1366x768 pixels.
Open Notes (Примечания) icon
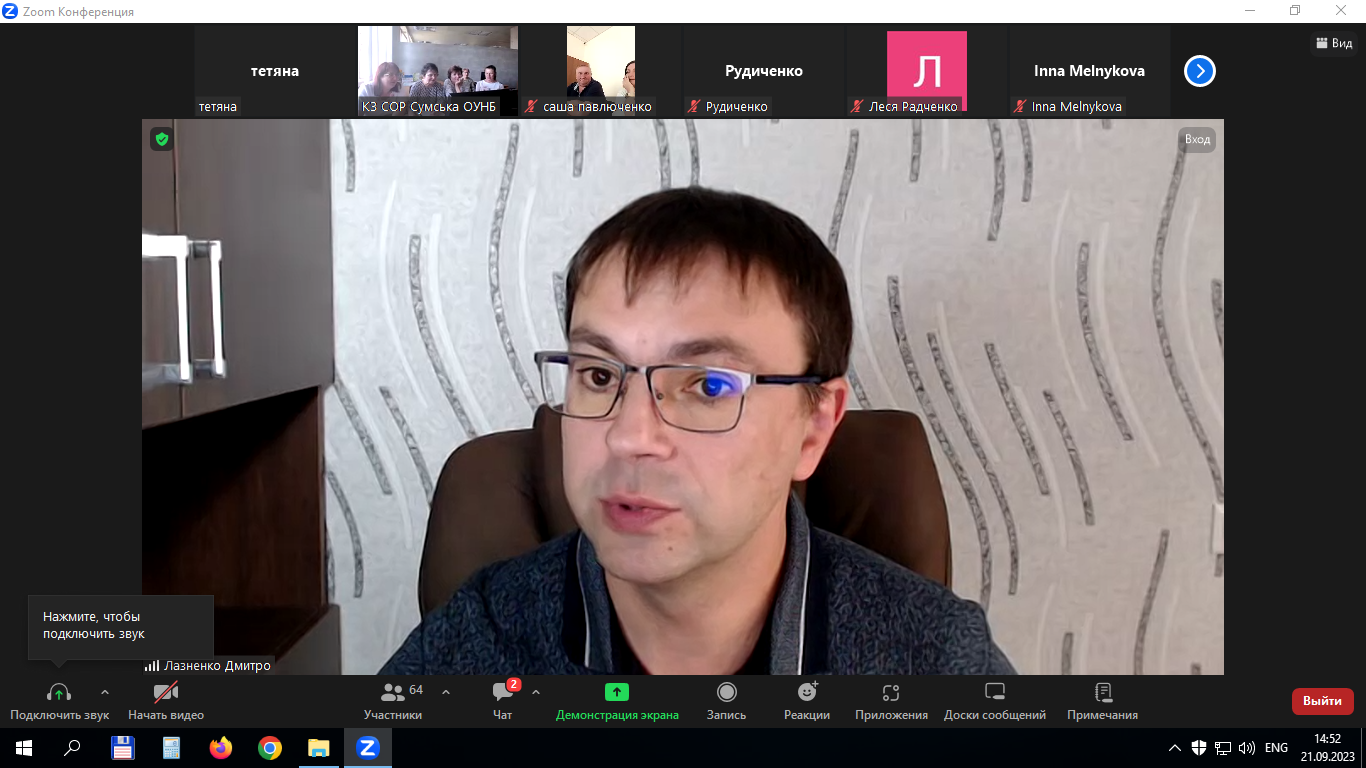[x=1103, y=693]
